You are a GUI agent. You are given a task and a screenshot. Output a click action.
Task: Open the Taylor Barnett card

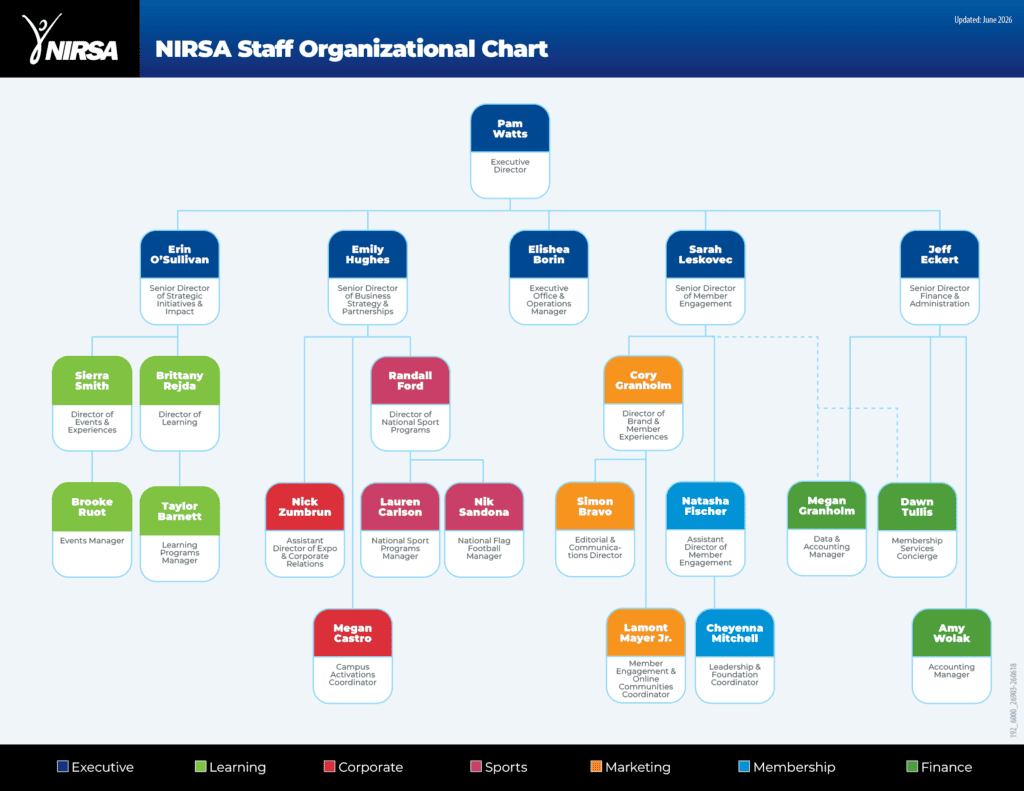coord(180,534)
